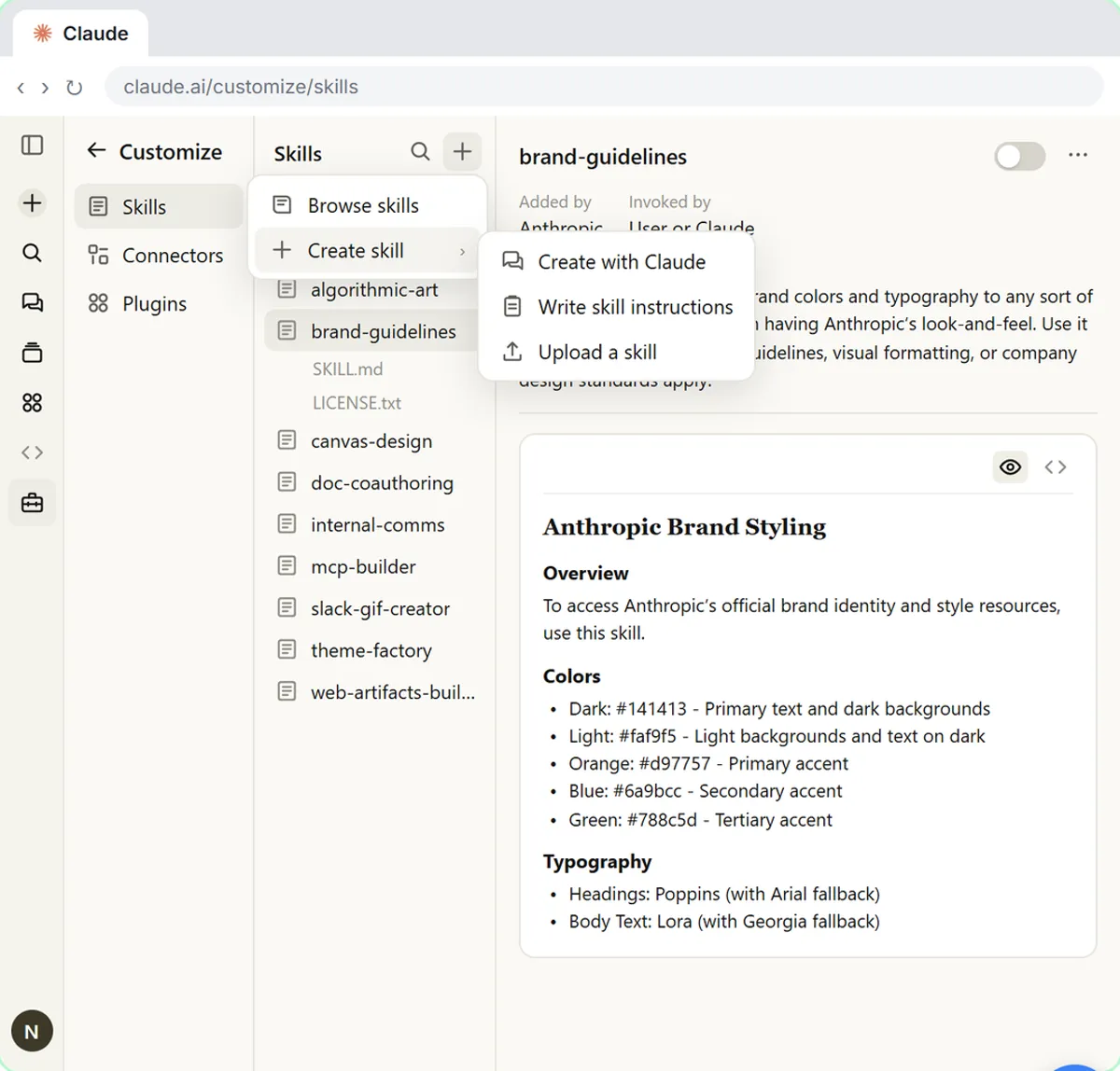Start a new chat with plus icon
The image size is (1120, 1071).
tap(32, 202)
